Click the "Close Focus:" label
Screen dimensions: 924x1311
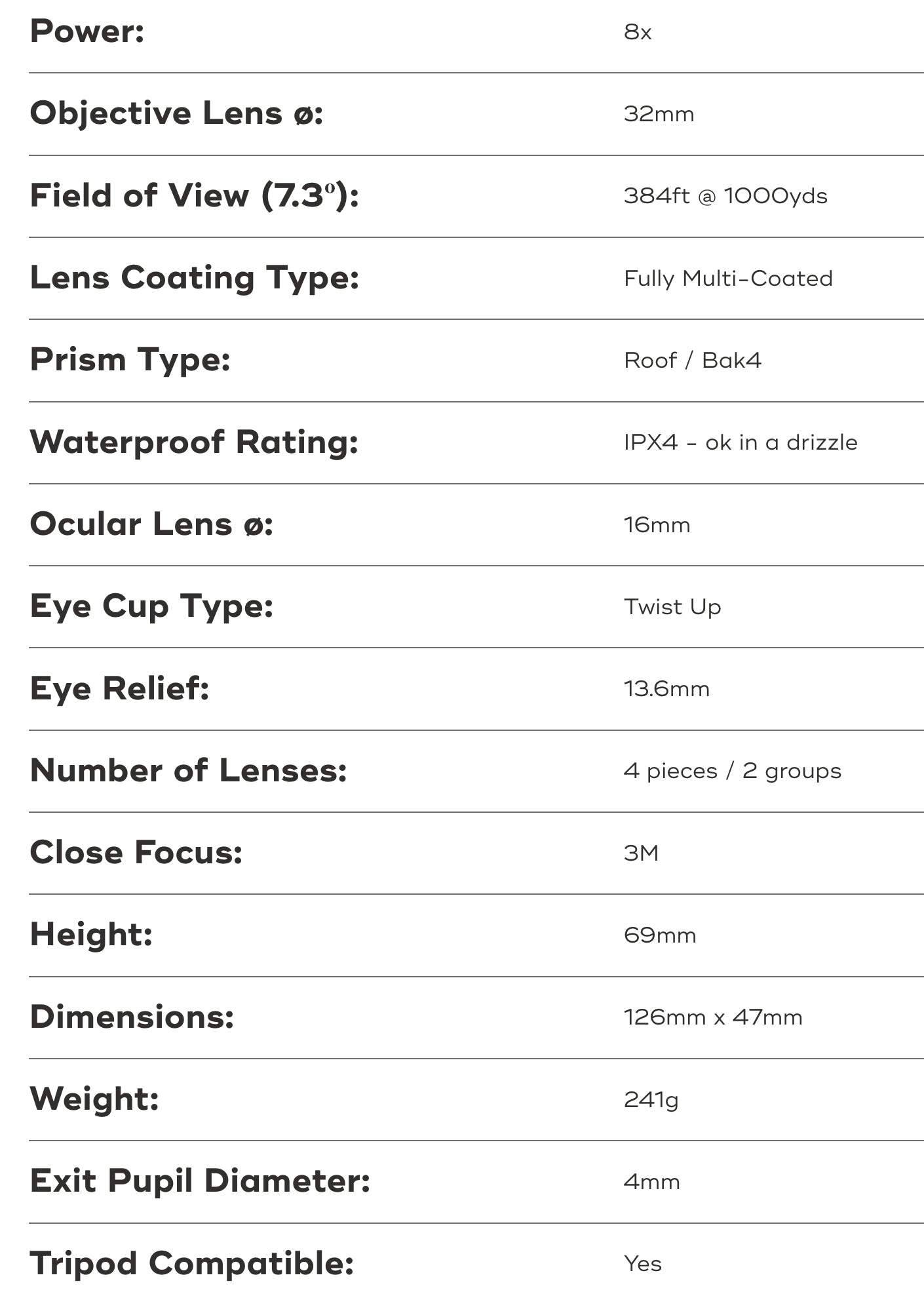pos(136,852)
